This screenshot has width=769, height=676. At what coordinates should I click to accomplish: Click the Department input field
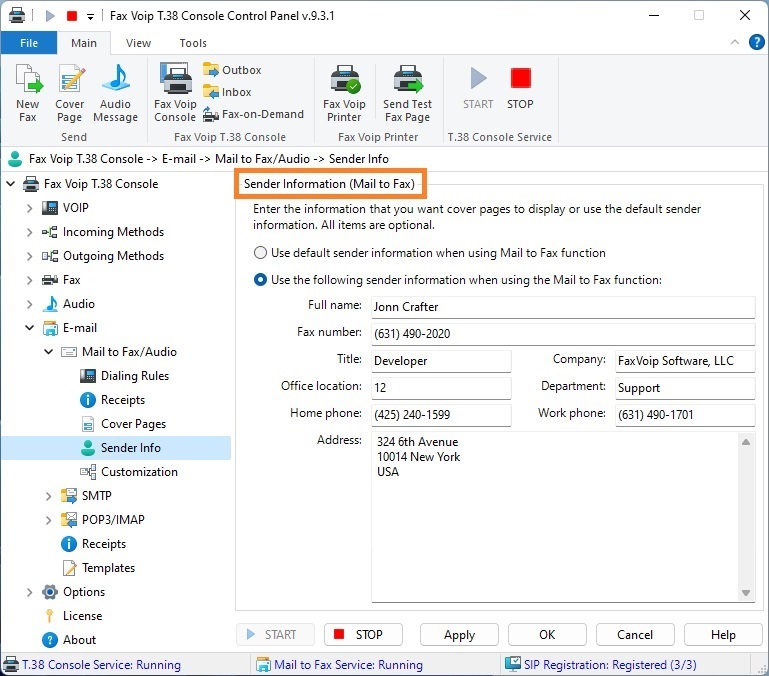pos(685,388)
